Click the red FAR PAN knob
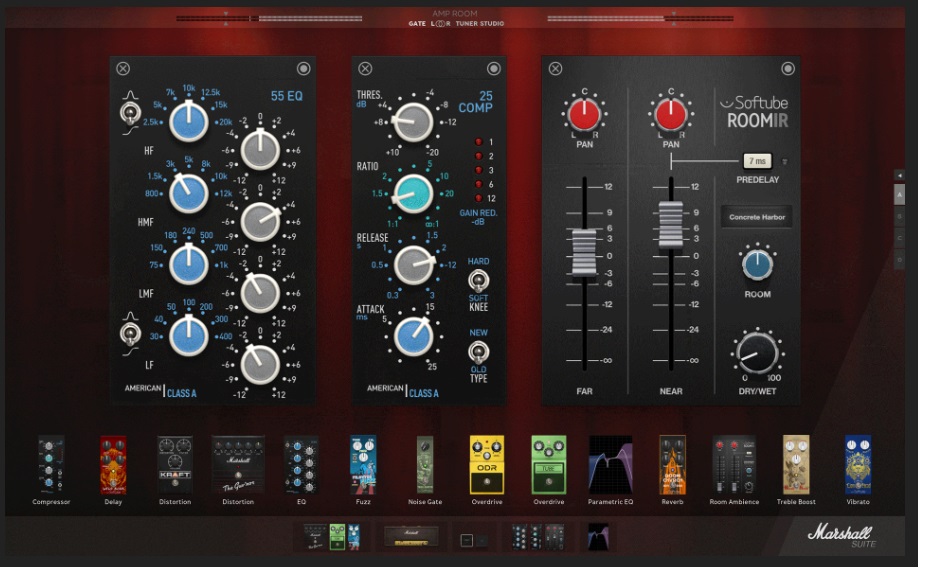 (x=584, y=115)
